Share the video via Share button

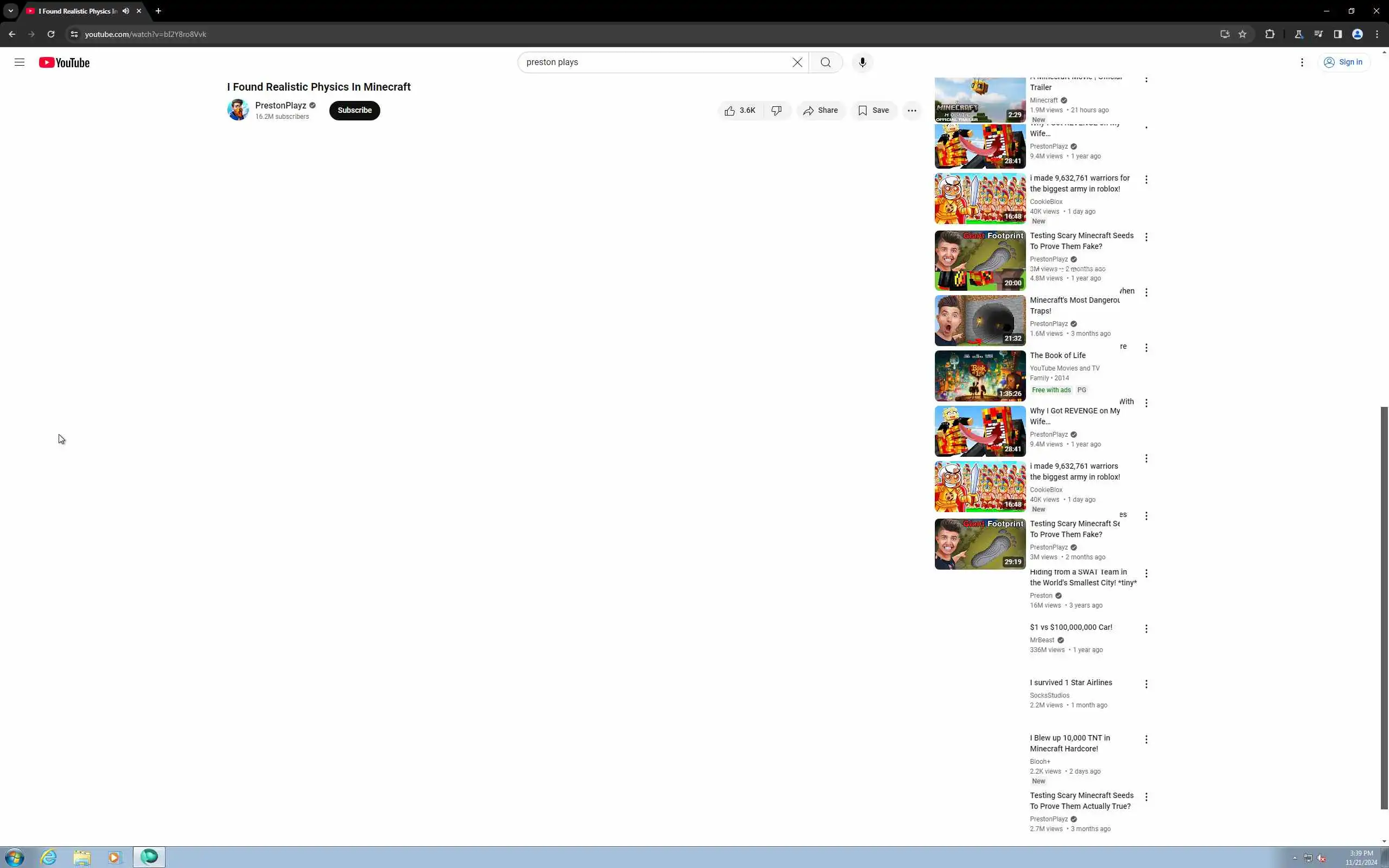(821, 110)
